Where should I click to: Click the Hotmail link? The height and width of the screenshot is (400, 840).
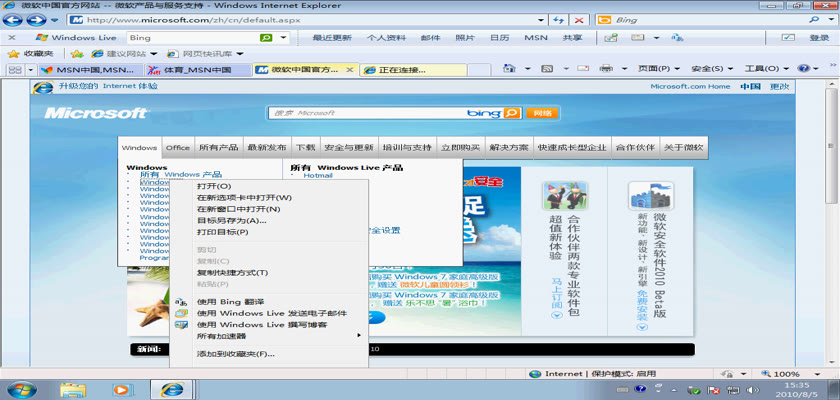pos(318,175)
